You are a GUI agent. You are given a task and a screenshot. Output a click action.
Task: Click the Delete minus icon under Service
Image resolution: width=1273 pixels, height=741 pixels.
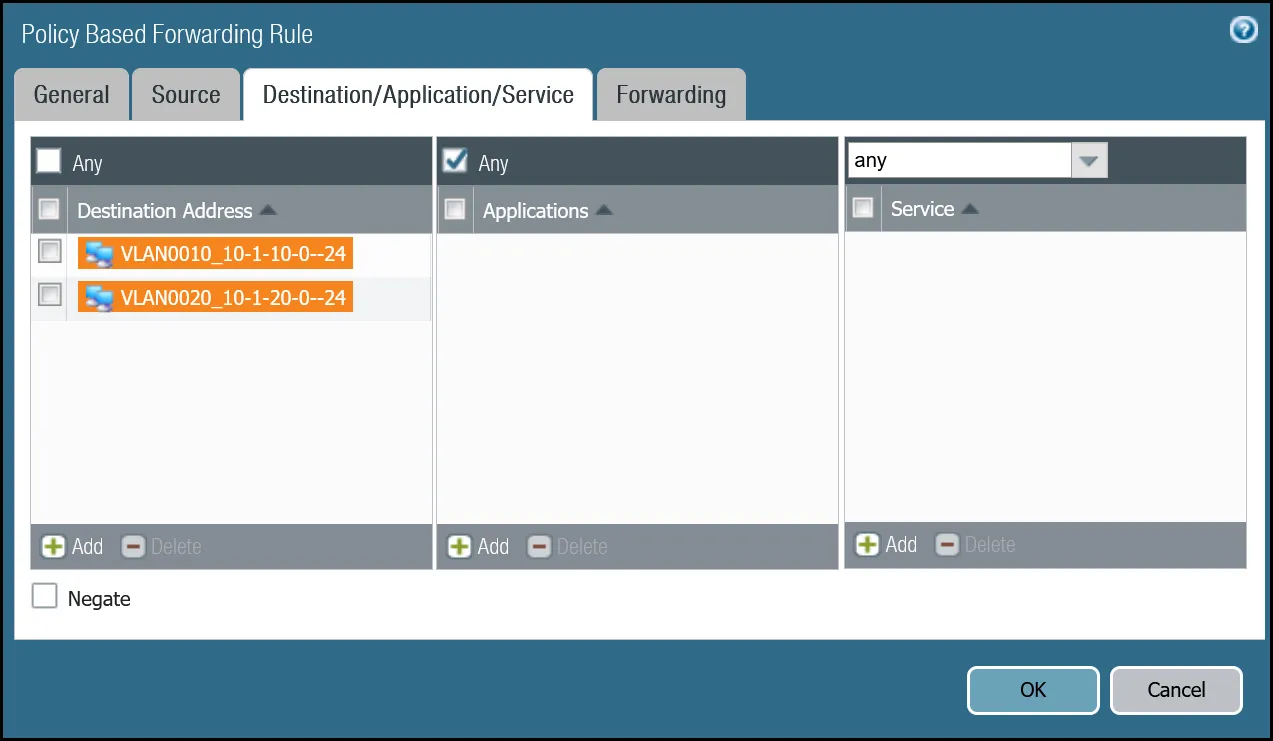(x=947, y=544)
